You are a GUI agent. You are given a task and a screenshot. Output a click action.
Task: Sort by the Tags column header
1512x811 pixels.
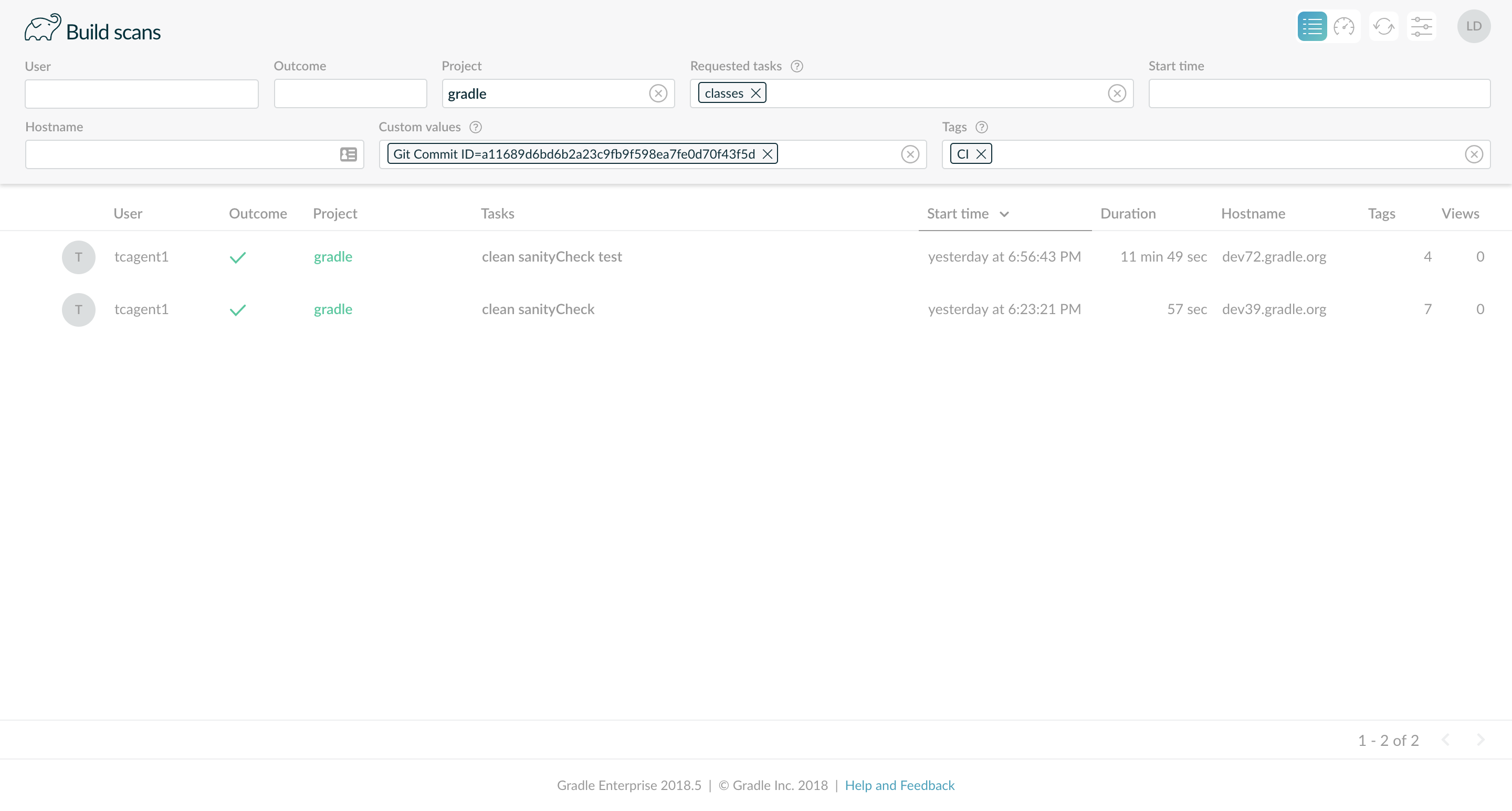click(1381, 214)
